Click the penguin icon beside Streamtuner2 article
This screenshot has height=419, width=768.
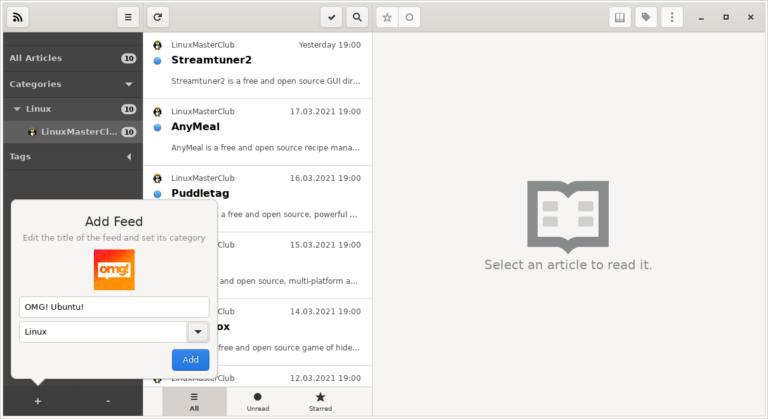[x=157, y=45]
